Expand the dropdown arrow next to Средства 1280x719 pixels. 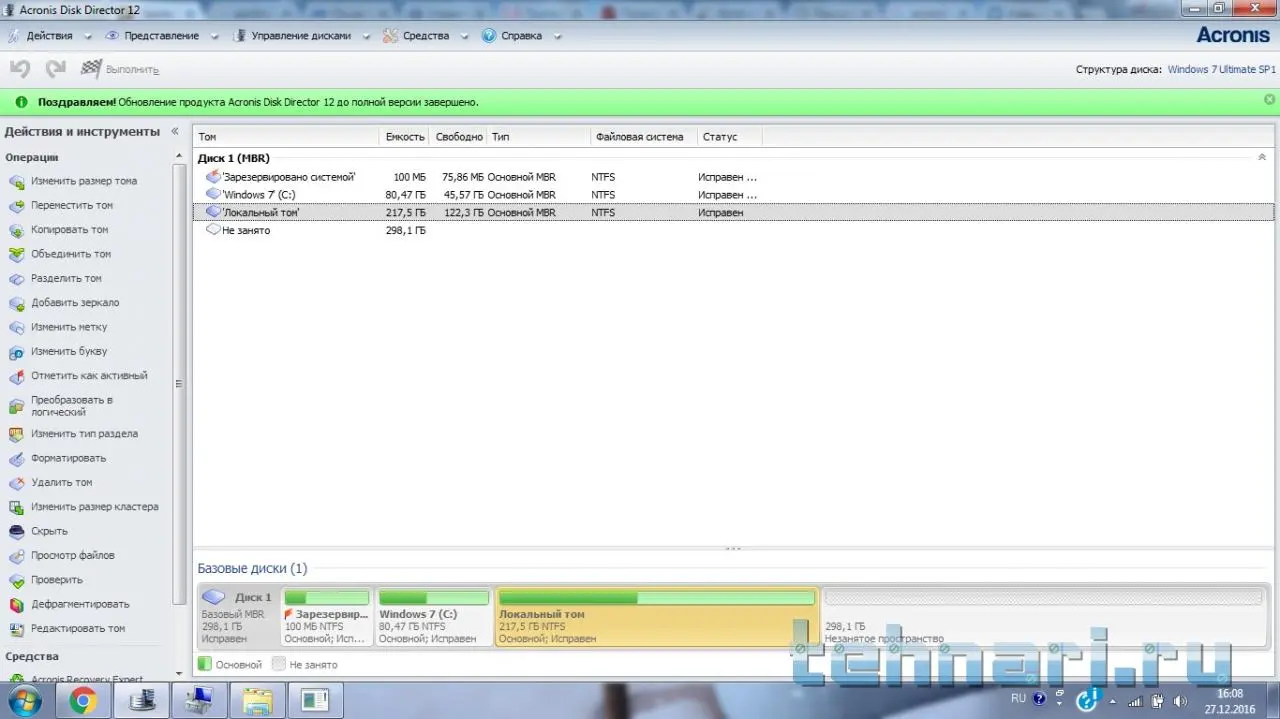464,37
